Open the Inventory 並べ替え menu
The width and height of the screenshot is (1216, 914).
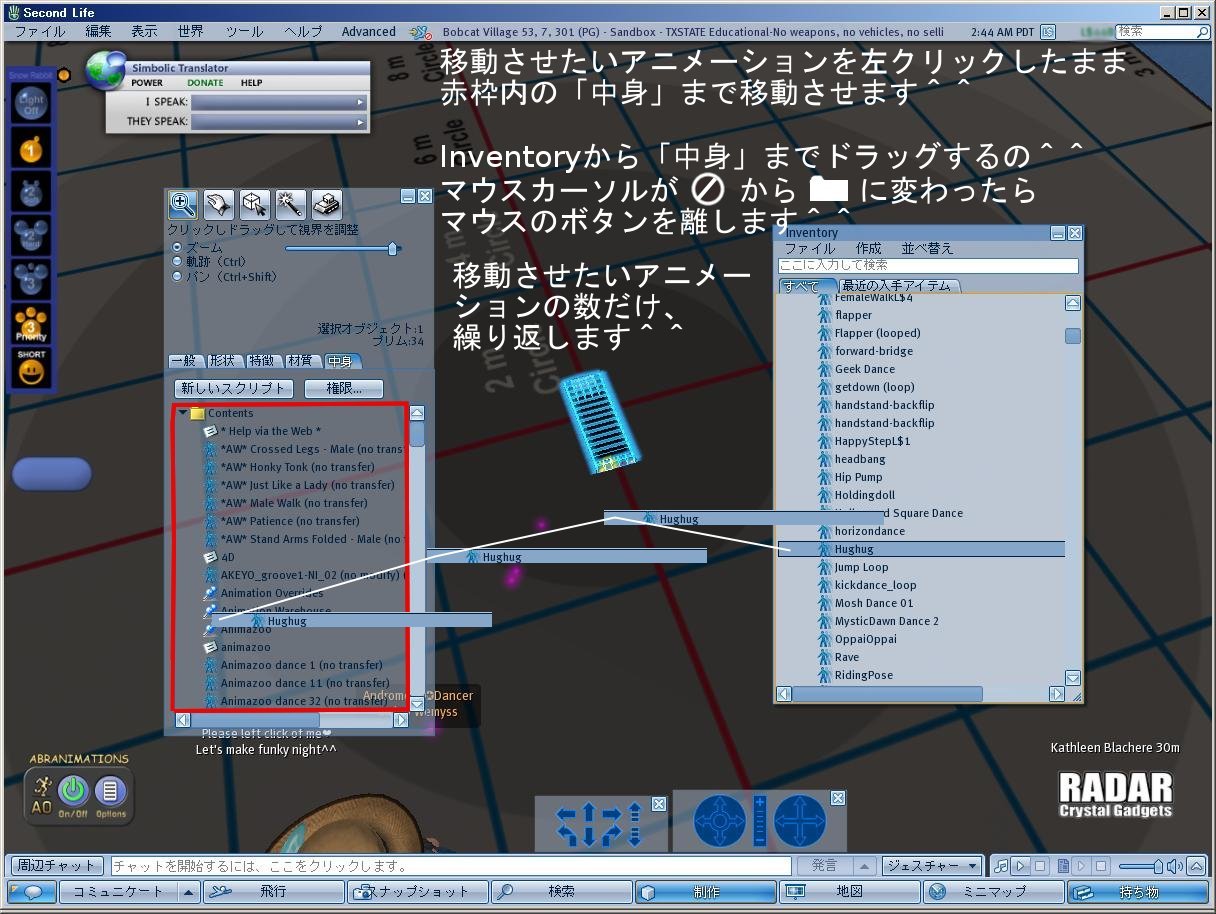(928, 249)
